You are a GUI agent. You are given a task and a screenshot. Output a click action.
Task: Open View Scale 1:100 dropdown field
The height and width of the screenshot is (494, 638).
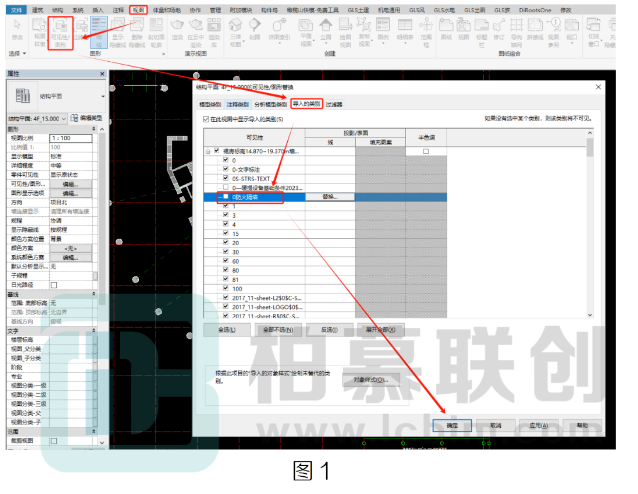71,138
